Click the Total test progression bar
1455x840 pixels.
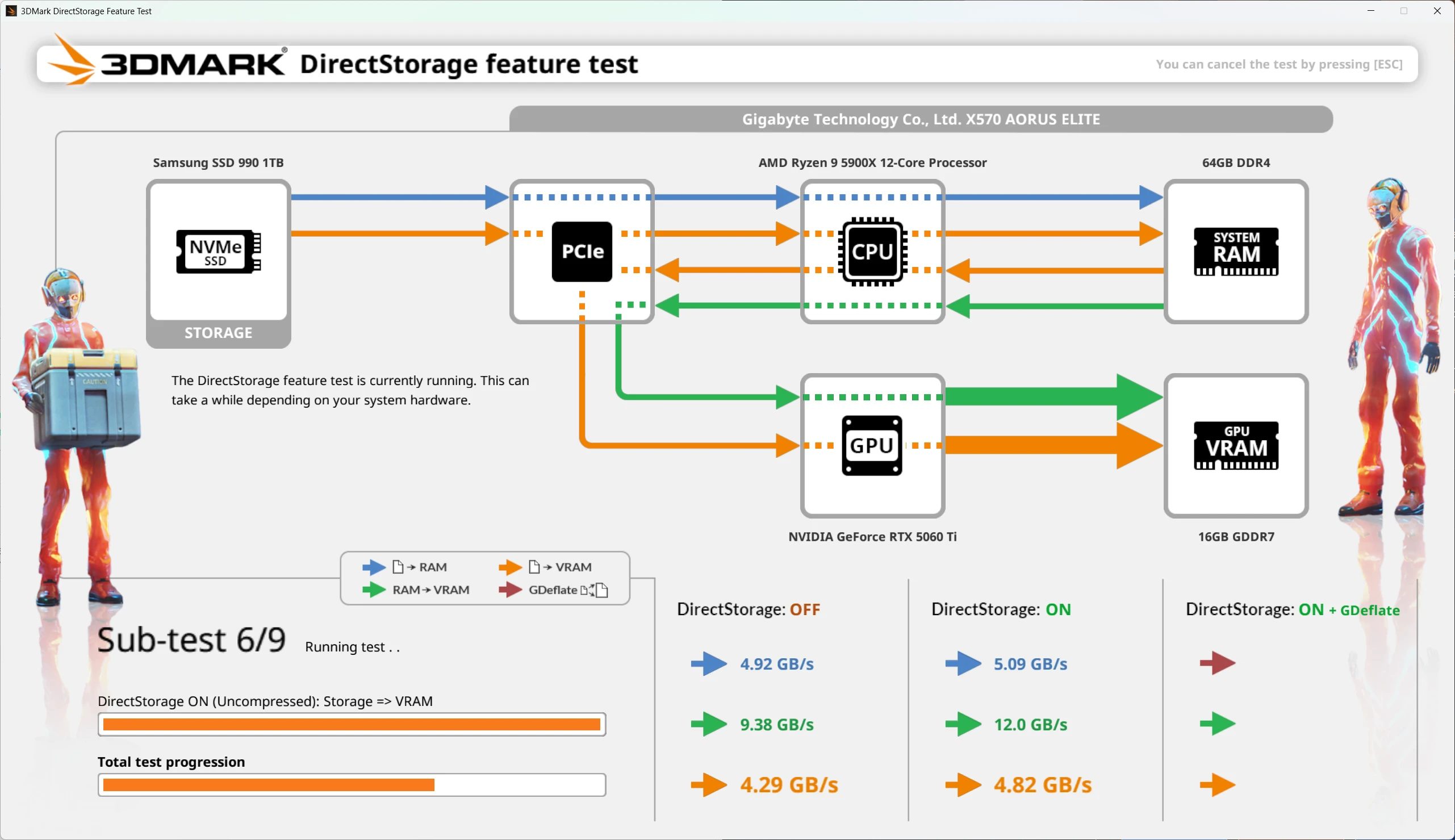[352, 785]
